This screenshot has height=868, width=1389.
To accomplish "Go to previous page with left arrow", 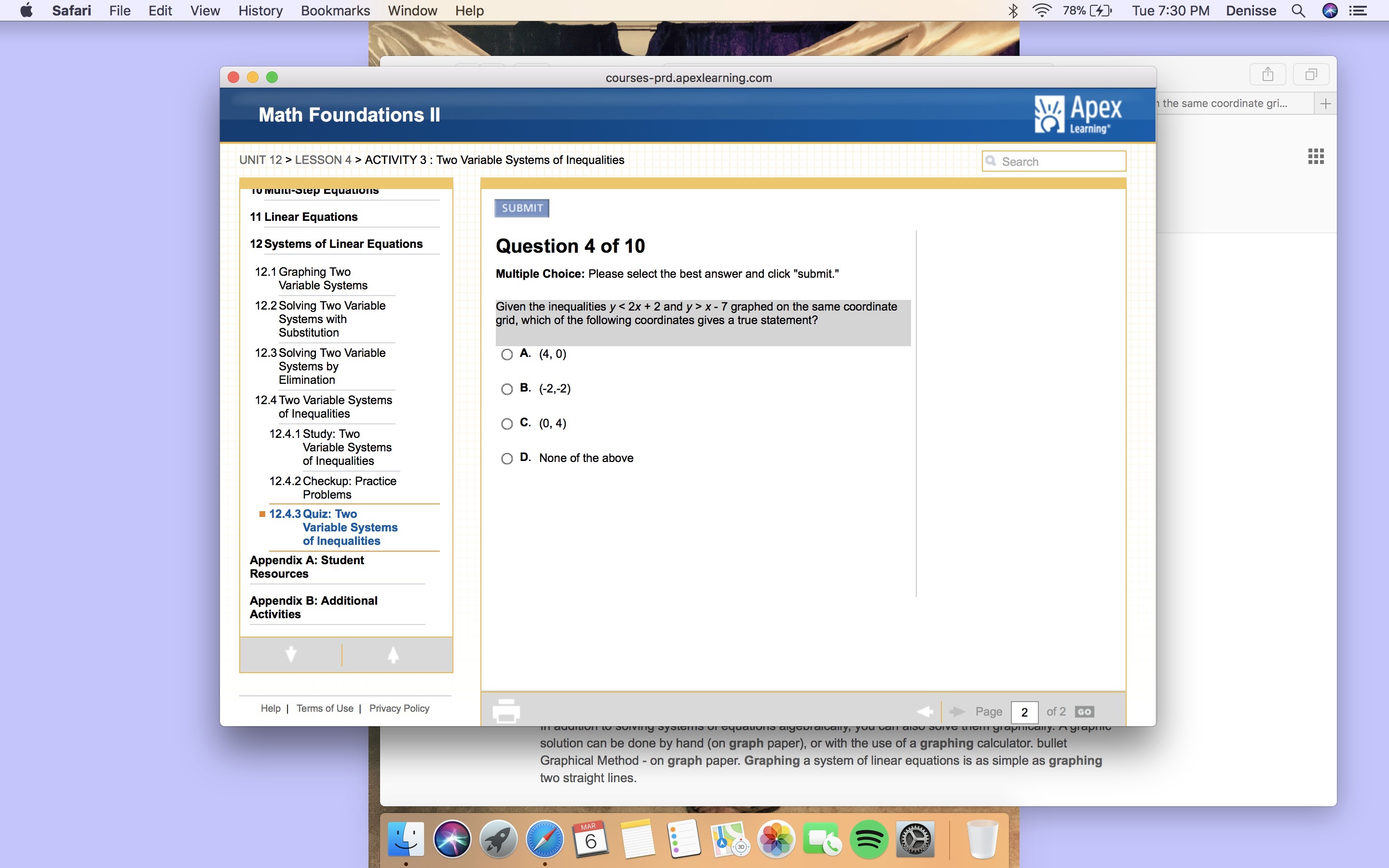I will click(925, 712).
